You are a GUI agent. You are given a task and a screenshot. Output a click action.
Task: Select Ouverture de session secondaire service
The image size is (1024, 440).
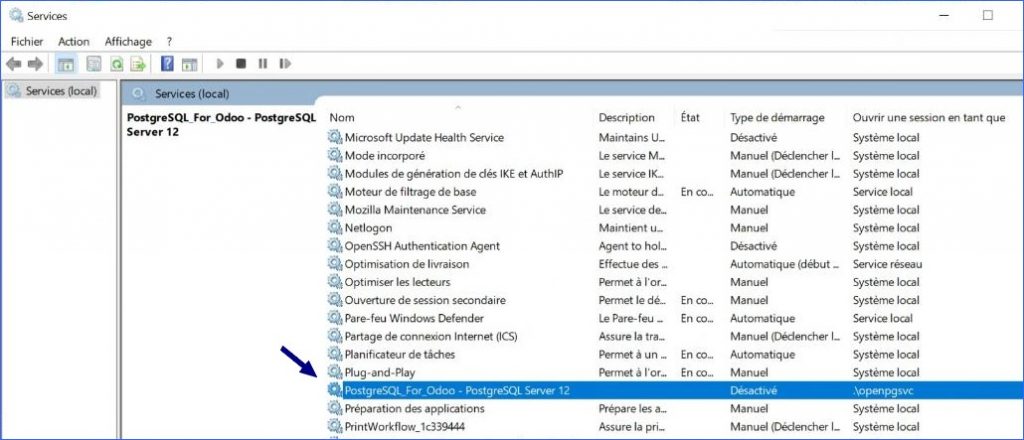coord(425,300)
